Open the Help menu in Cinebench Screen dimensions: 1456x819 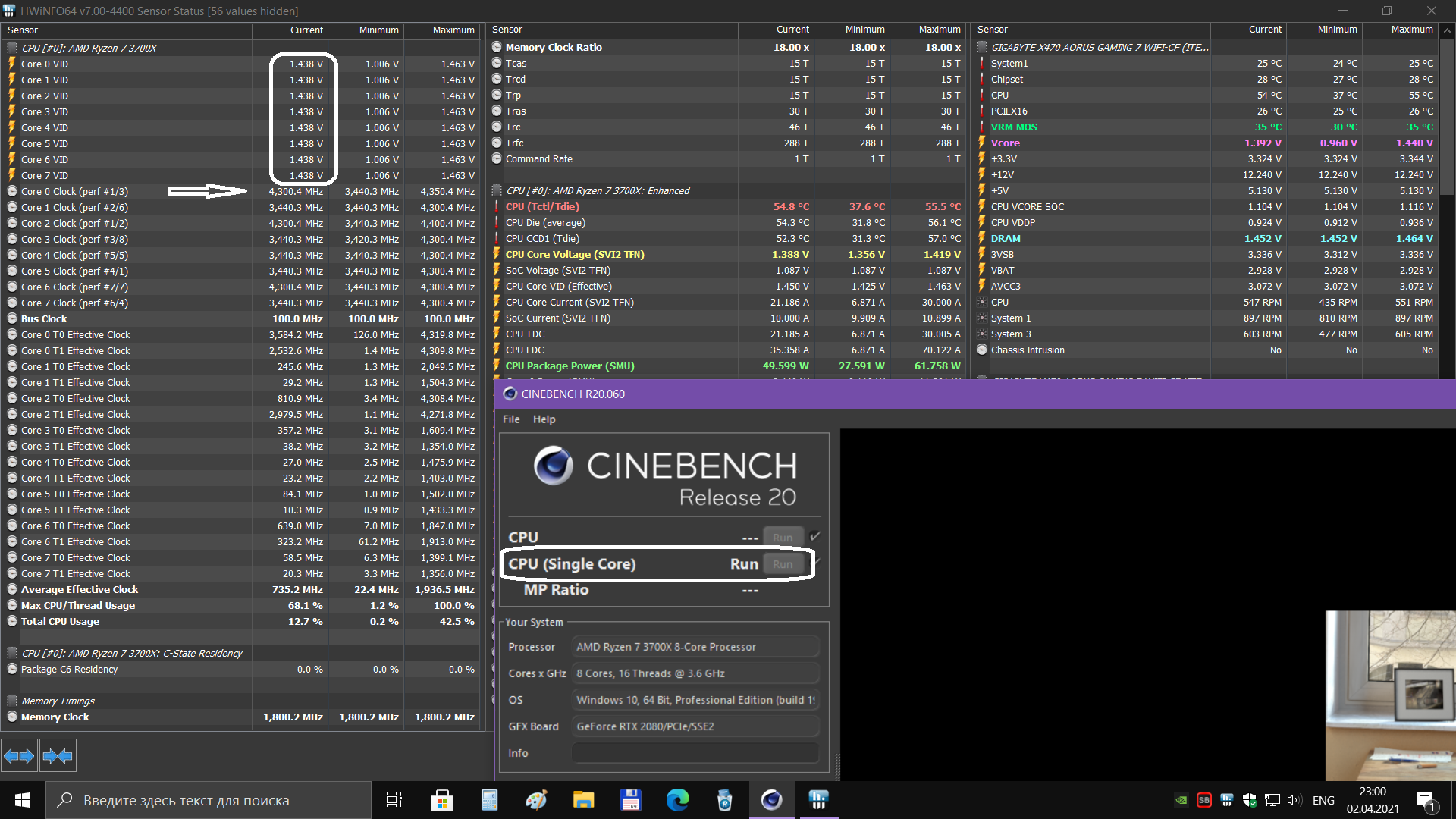pyautogui.click(x=544, y=419)
